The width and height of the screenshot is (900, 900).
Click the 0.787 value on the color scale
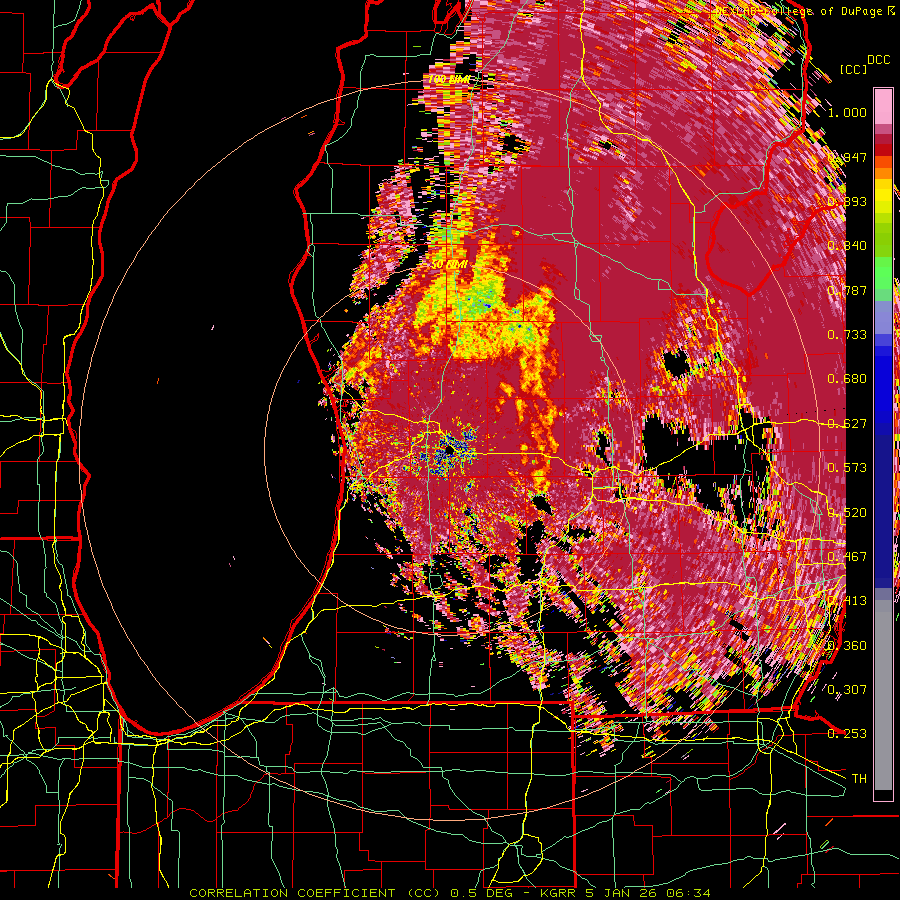pos(847,290)
